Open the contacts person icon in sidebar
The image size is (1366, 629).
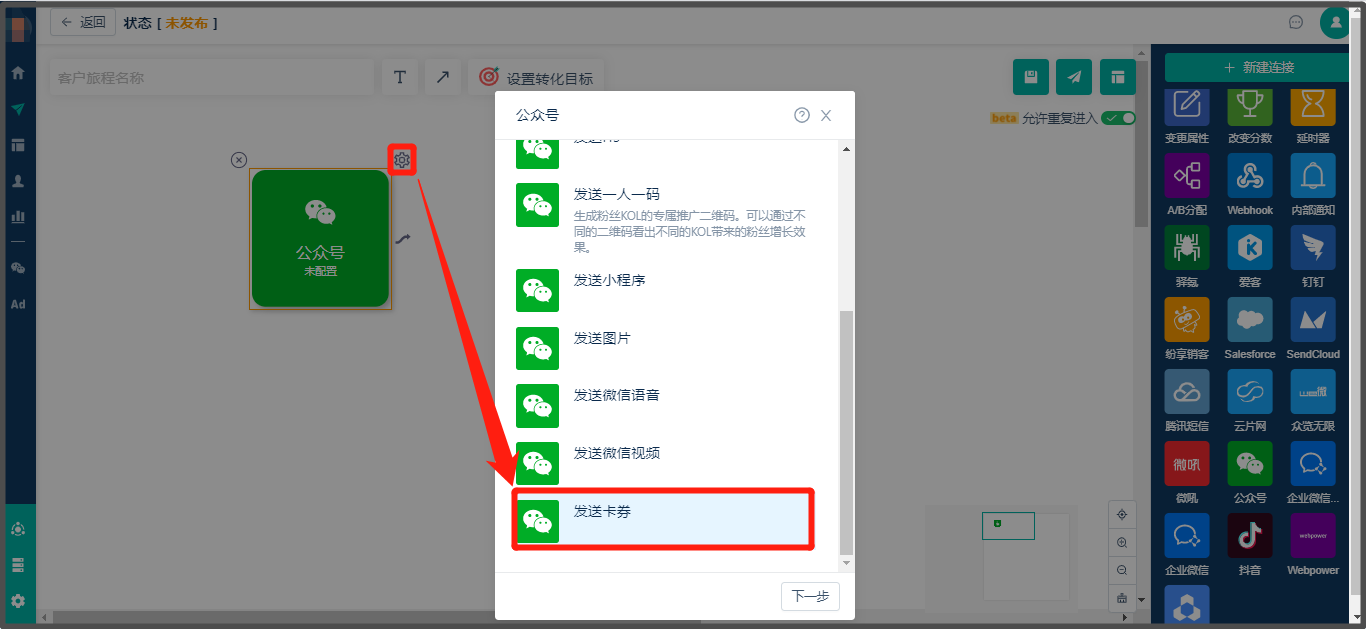tap(18, 181)
